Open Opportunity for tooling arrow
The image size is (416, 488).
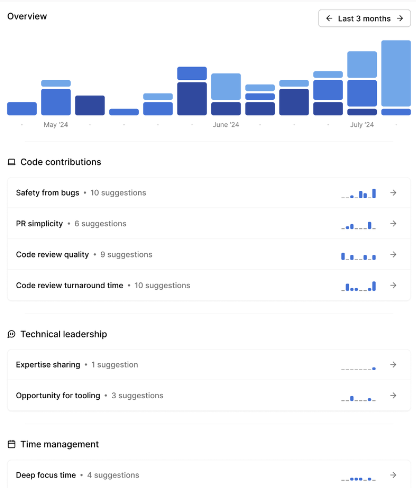click(x=393, y=395)
